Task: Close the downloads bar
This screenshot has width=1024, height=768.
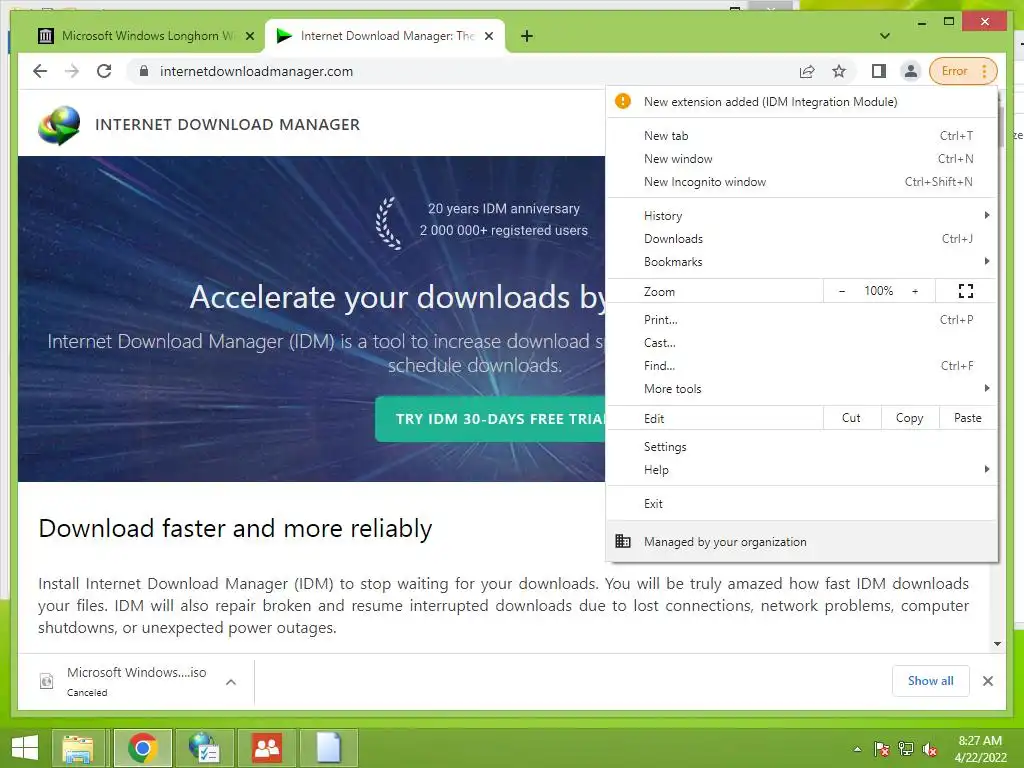Action: click(x=988, y=681)
